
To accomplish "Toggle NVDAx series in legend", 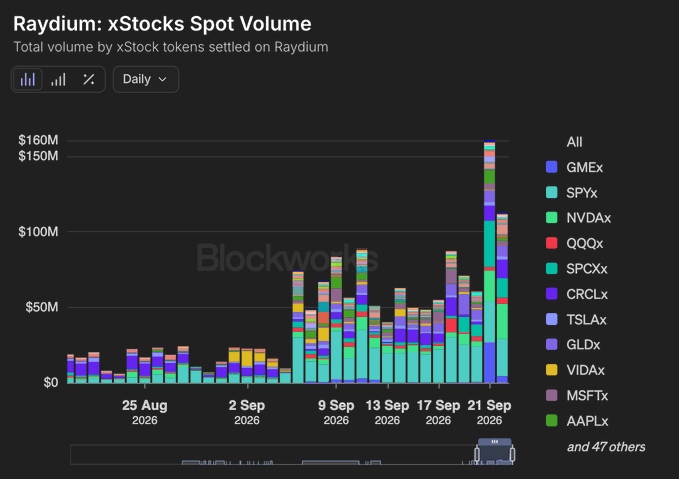I will coord(578,218).
